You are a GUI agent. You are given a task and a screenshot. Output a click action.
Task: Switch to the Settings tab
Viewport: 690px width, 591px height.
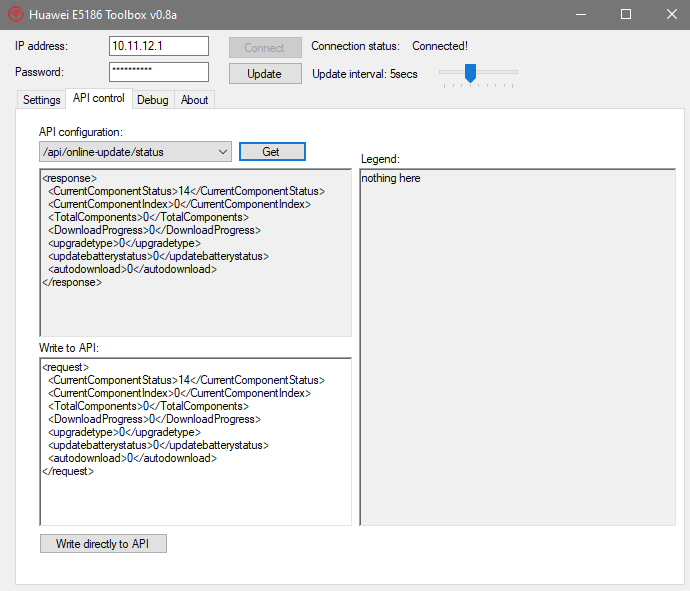42,100
